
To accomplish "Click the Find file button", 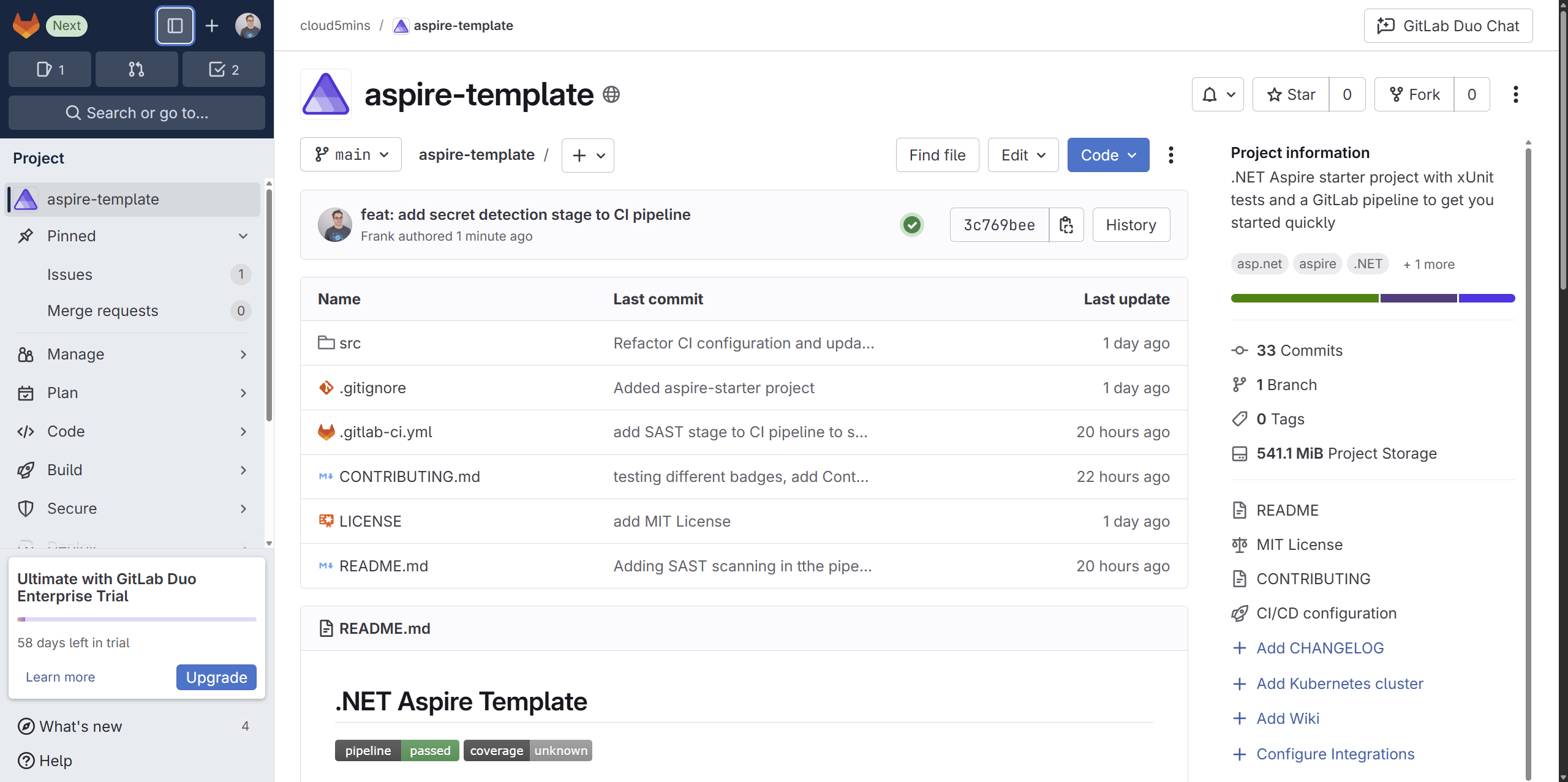I will coord(937,155).
